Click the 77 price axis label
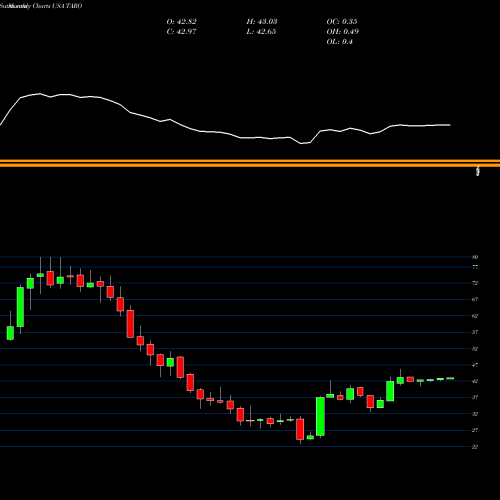The image size is (500, 500). point(475,267)
